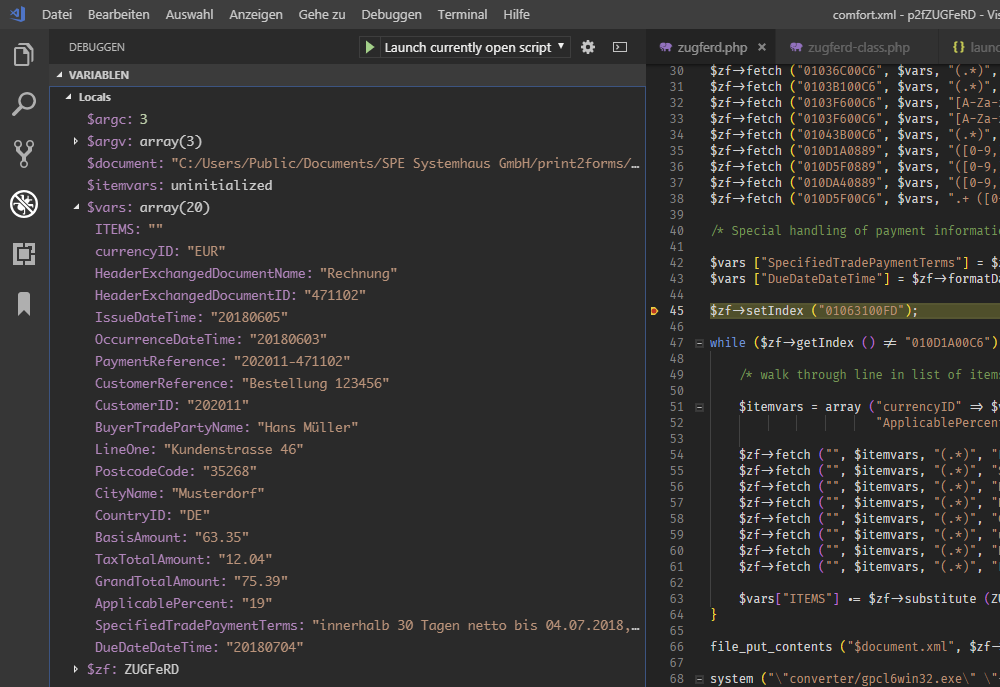Open the Search view icon
The width and height of the screenshot is (1000, 687).
(24, 103)
